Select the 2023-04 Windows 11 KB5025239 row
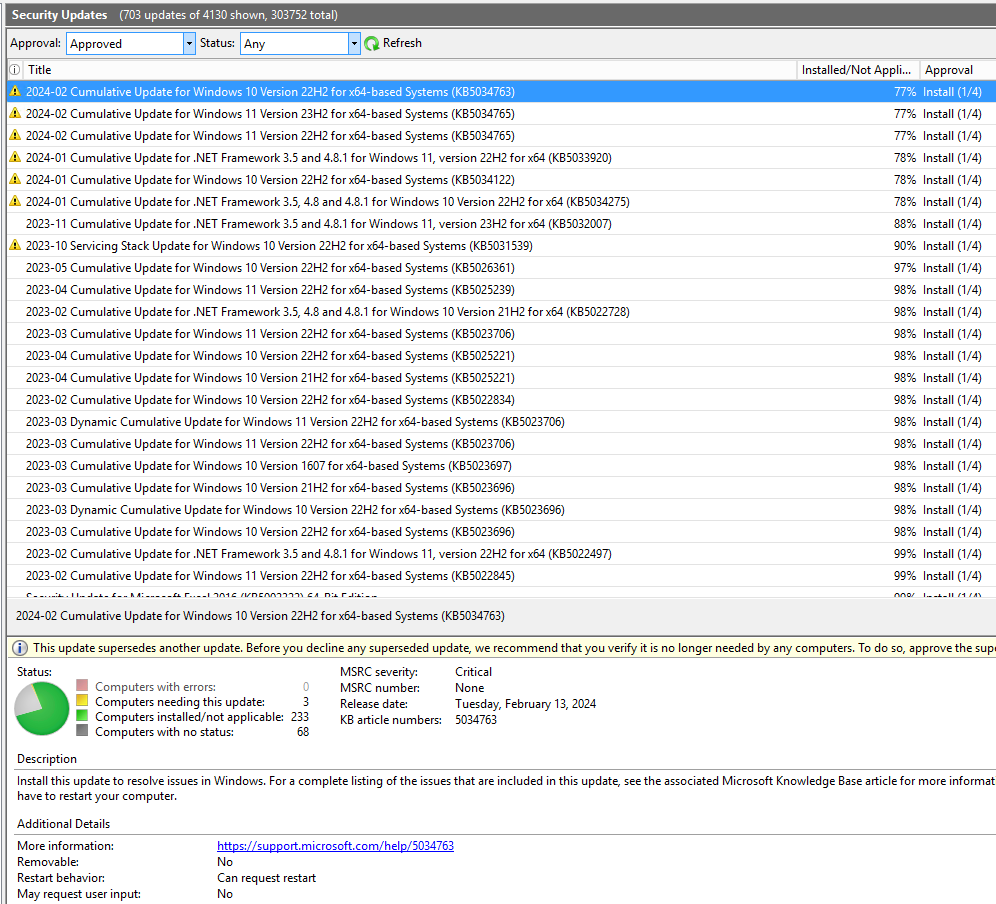 (501, 290)
